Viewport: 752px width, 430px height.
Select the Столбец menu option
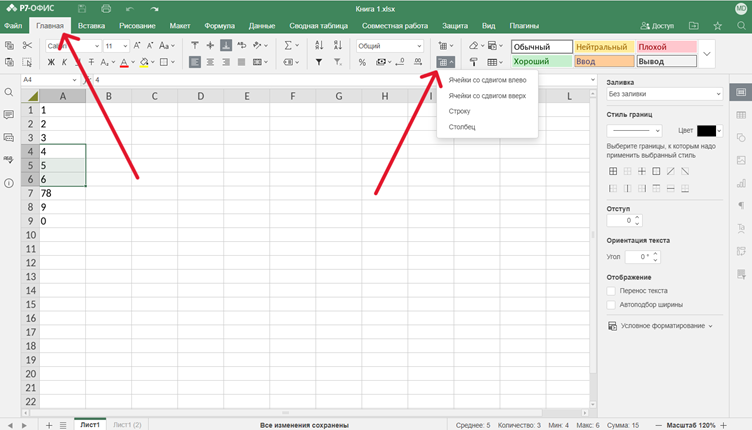[x=462, y=127]
